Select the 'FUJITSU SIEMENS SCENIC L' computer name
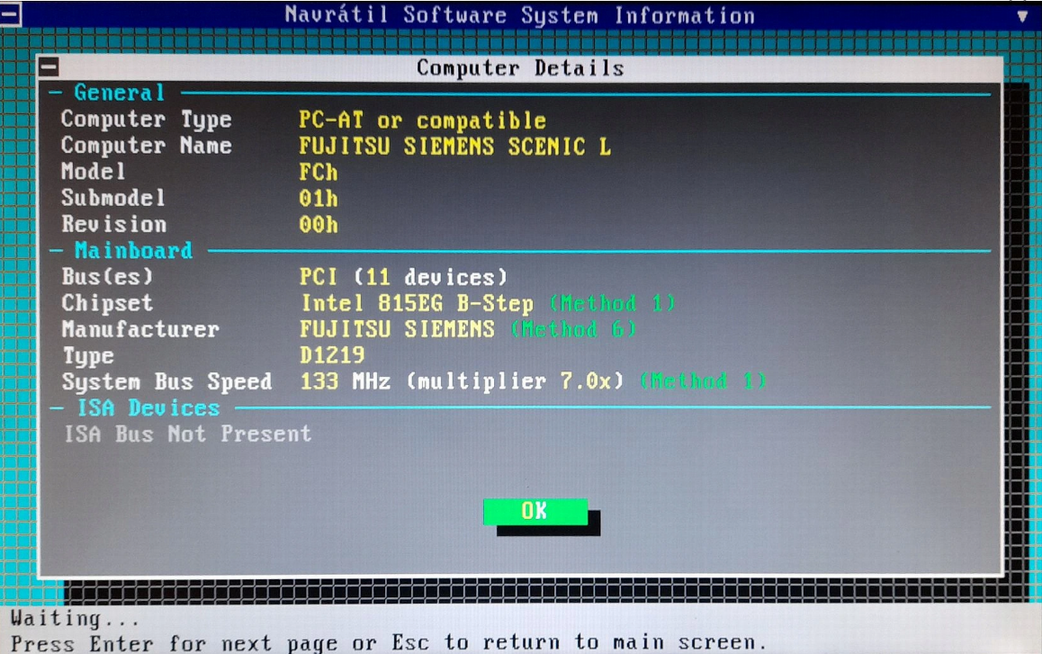The height and width of the screenshot is (654, 1042). point(455,146)
